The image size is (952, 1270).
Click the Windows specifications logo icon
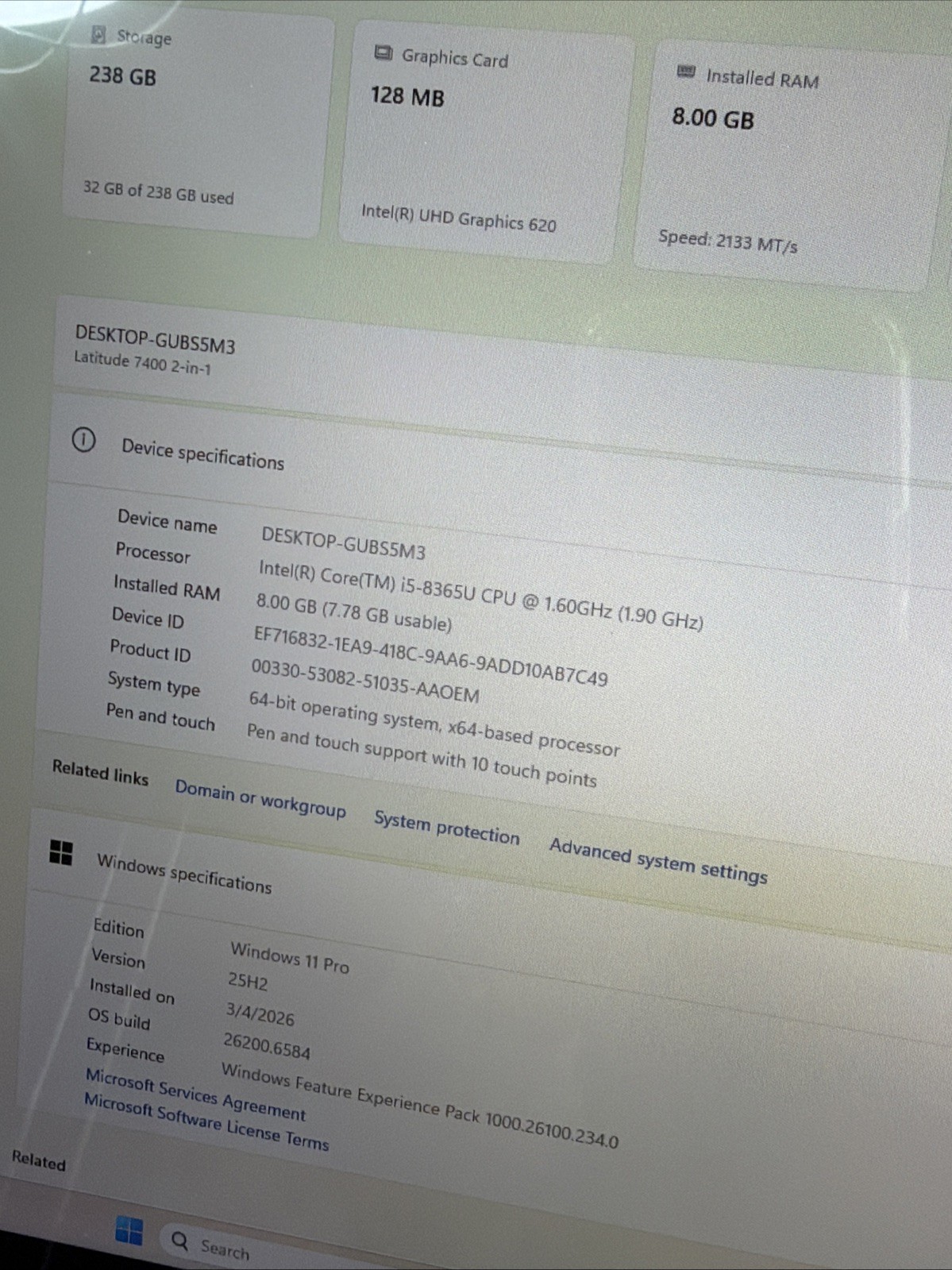[x=61, y=852]
